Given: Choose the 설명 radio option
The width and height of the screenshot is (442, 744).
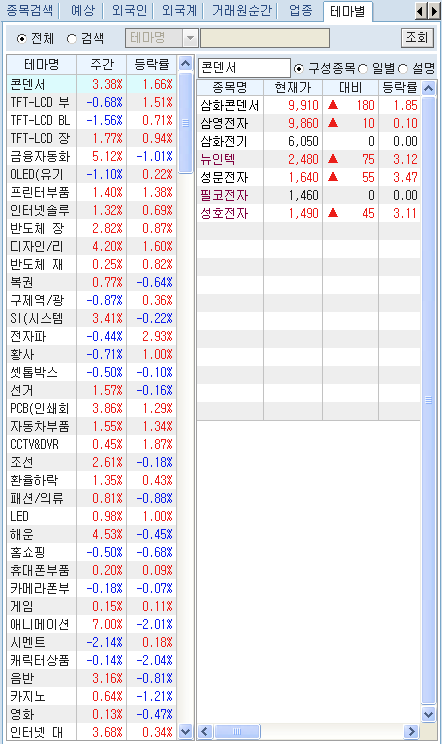Looking at the screenshot, I should click(x=403, y=68).
